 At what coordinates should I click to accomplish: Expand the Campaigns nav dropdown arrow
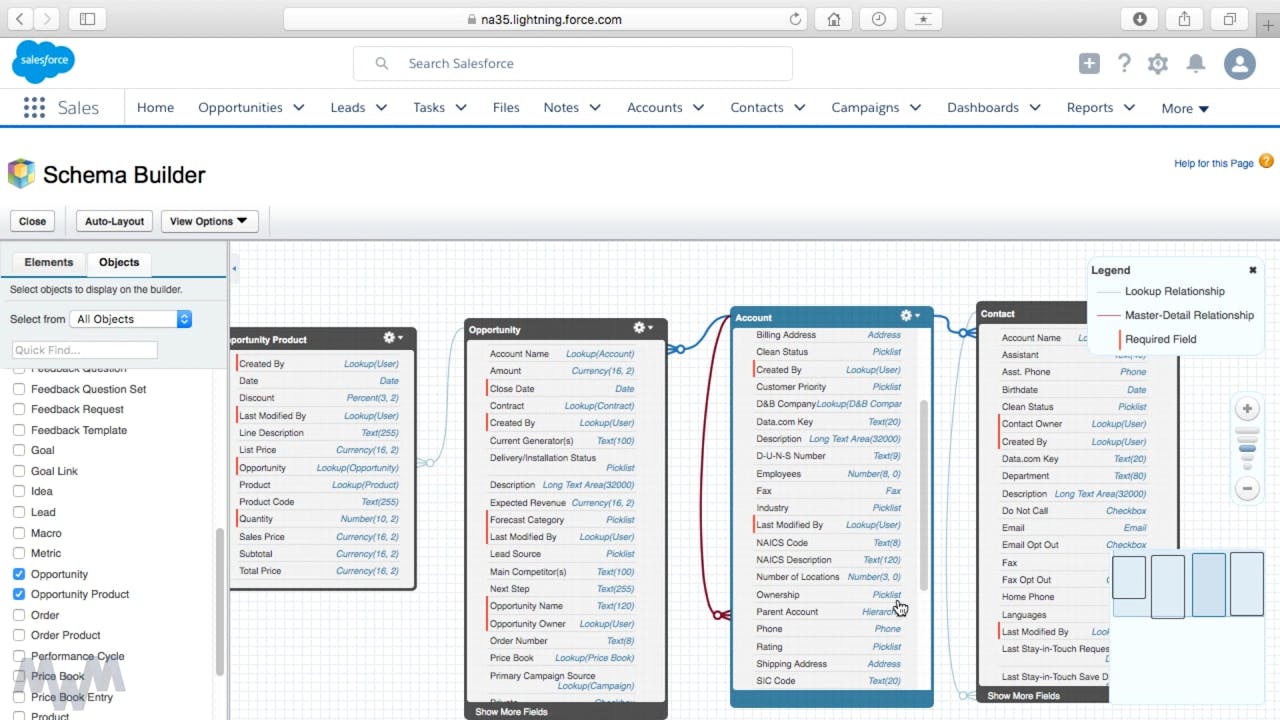point(915,108)
